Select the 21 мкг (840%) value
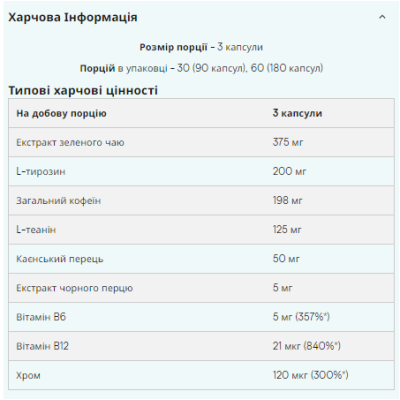The height and width of the screenshot is (400, 400). point(307,346)
